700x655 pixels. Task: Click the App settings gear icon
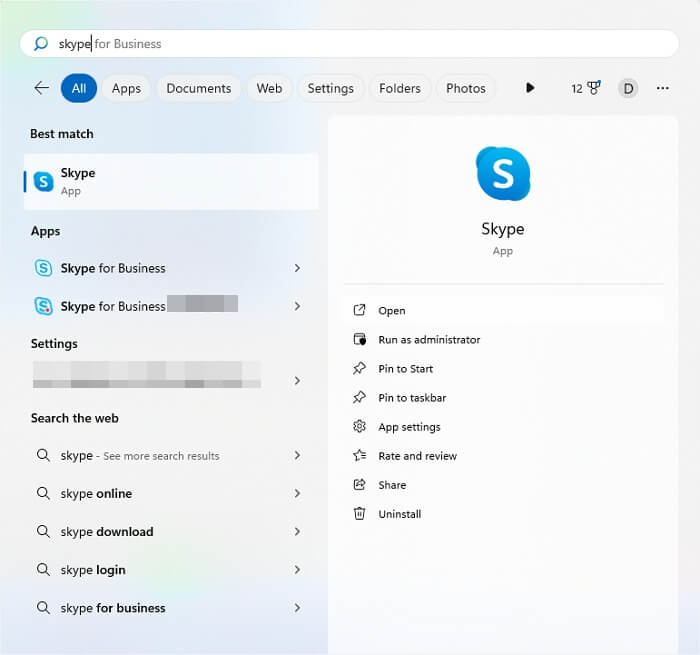pos(359,426)
